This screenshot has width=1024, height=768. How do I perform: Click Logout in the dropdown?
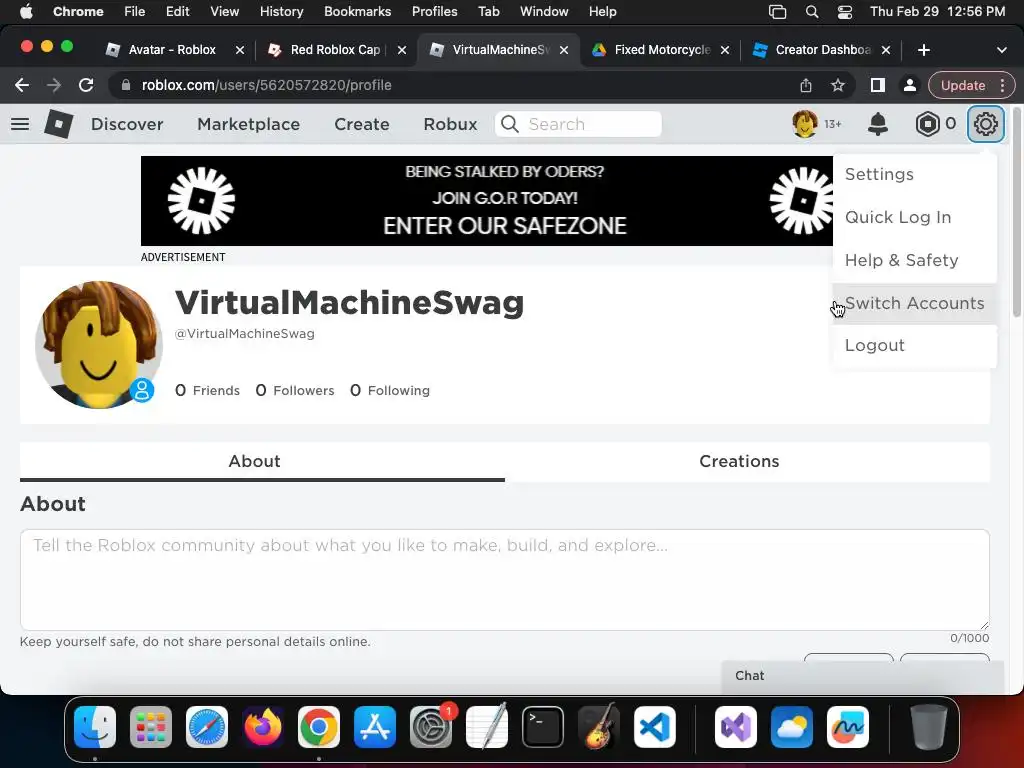pos(914,345)
